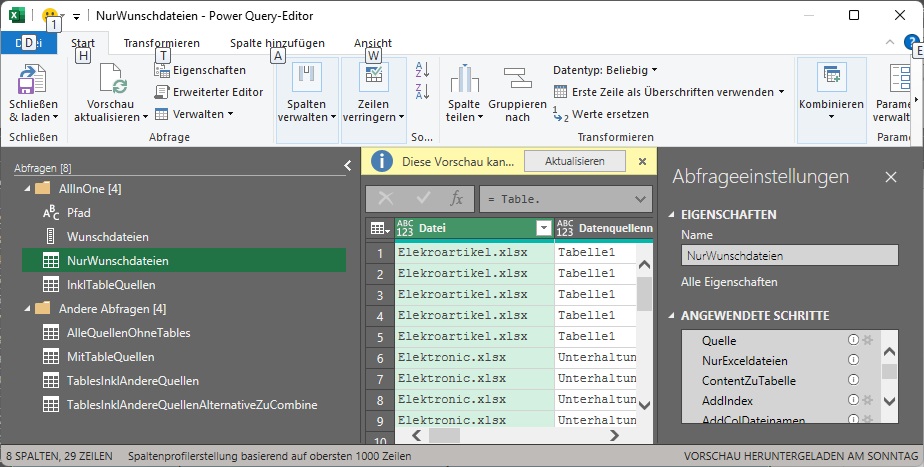Open the Erweiterter Editor
Screen dimensions: 924x467
209,92
